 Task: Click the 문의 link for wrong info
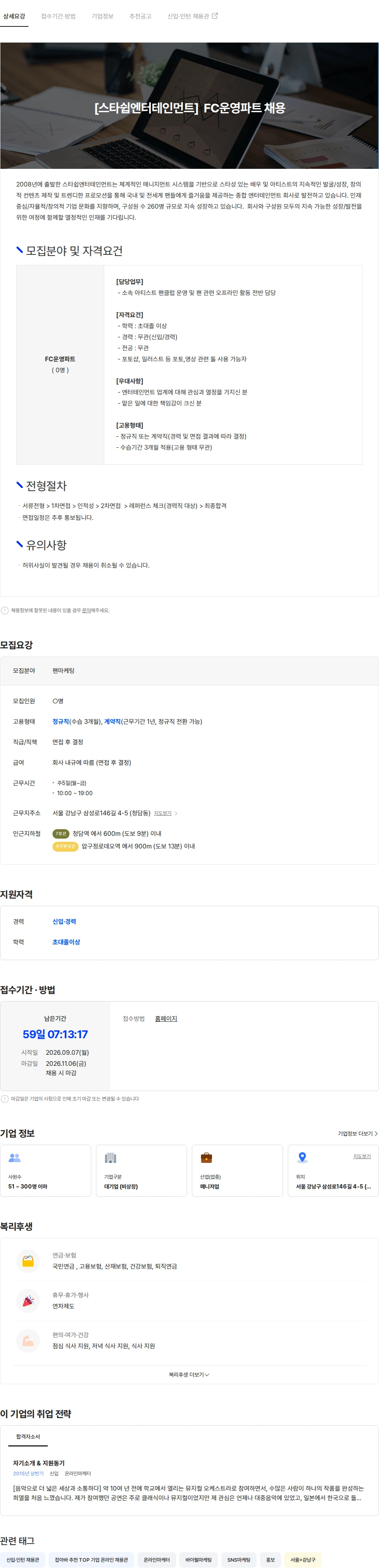(86, 611)
